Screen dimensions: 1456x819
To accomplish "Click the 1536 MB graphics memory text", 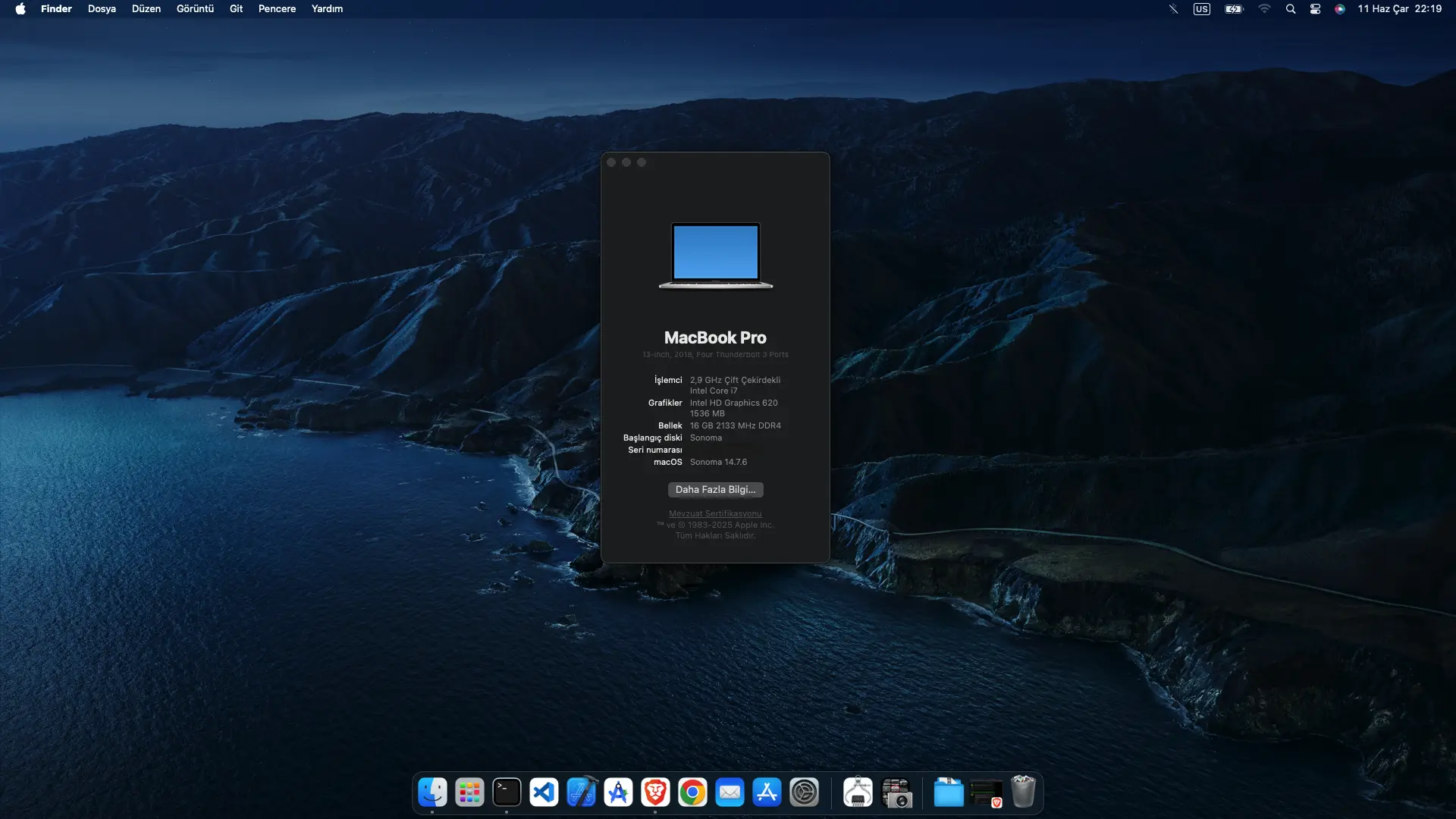I will click(707, 414).
